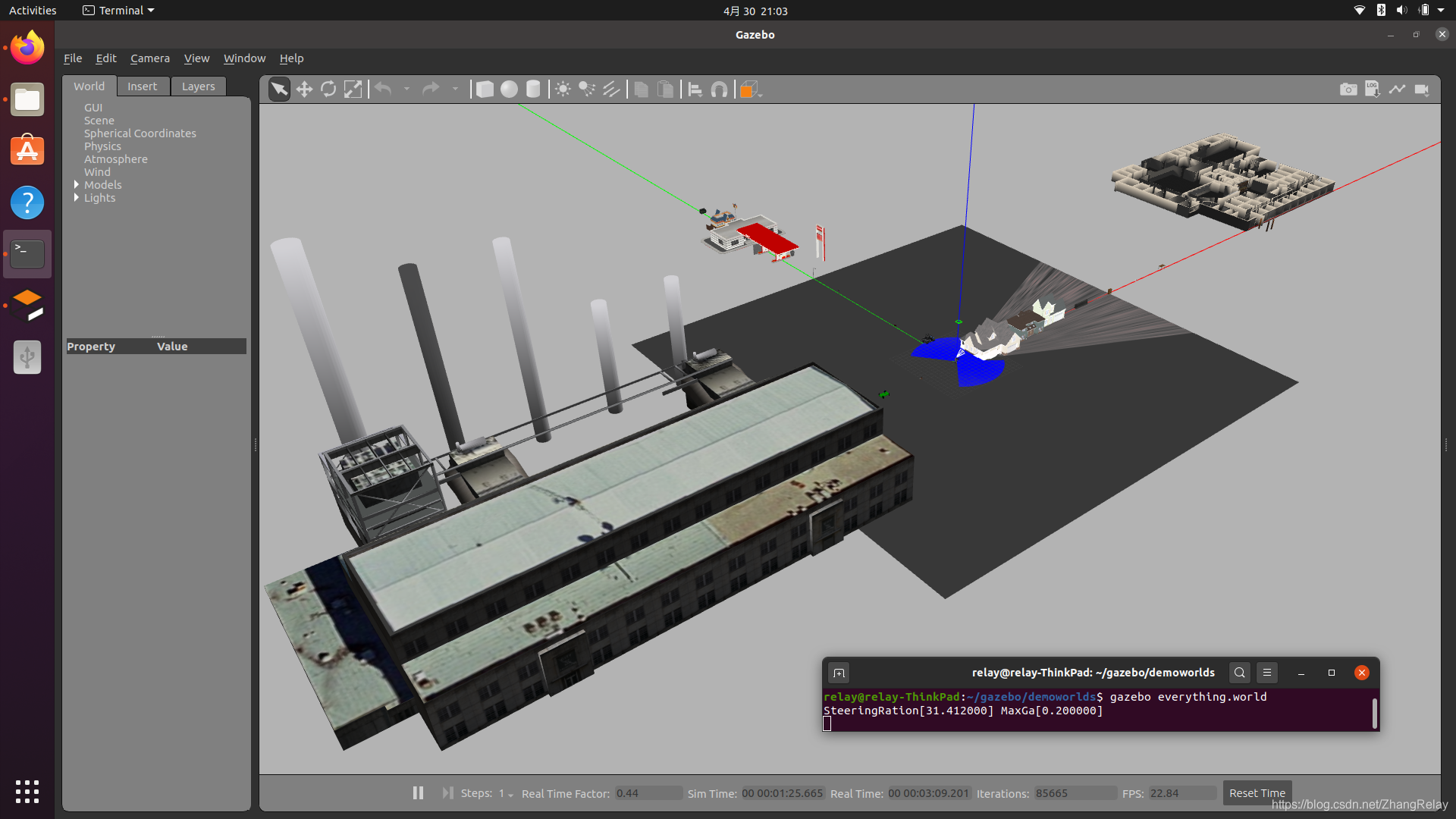This screenshot has width=1456, height=819.
Task: Select Spherical Coordinates entry
Action: pos(140,133)
